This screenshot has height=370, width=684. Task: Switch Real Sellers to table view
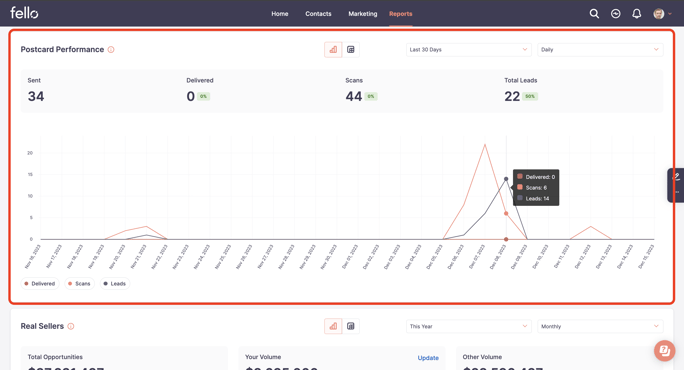pos(351,326)
